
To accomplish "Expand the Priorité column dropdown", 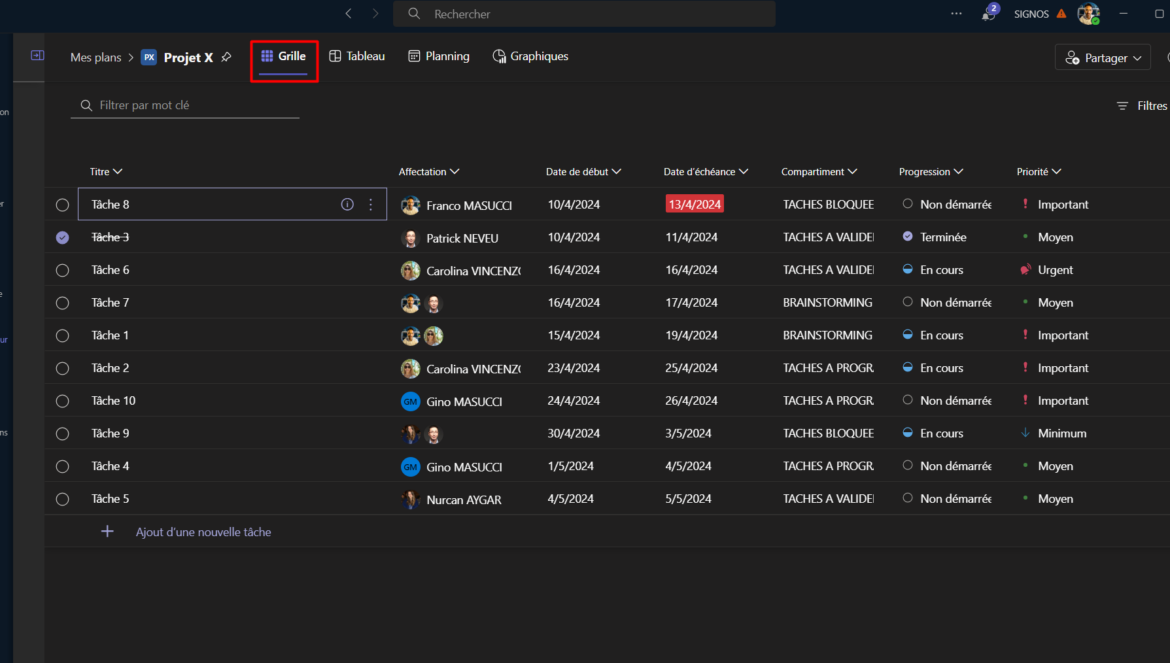I will (x=1057, y=172).
